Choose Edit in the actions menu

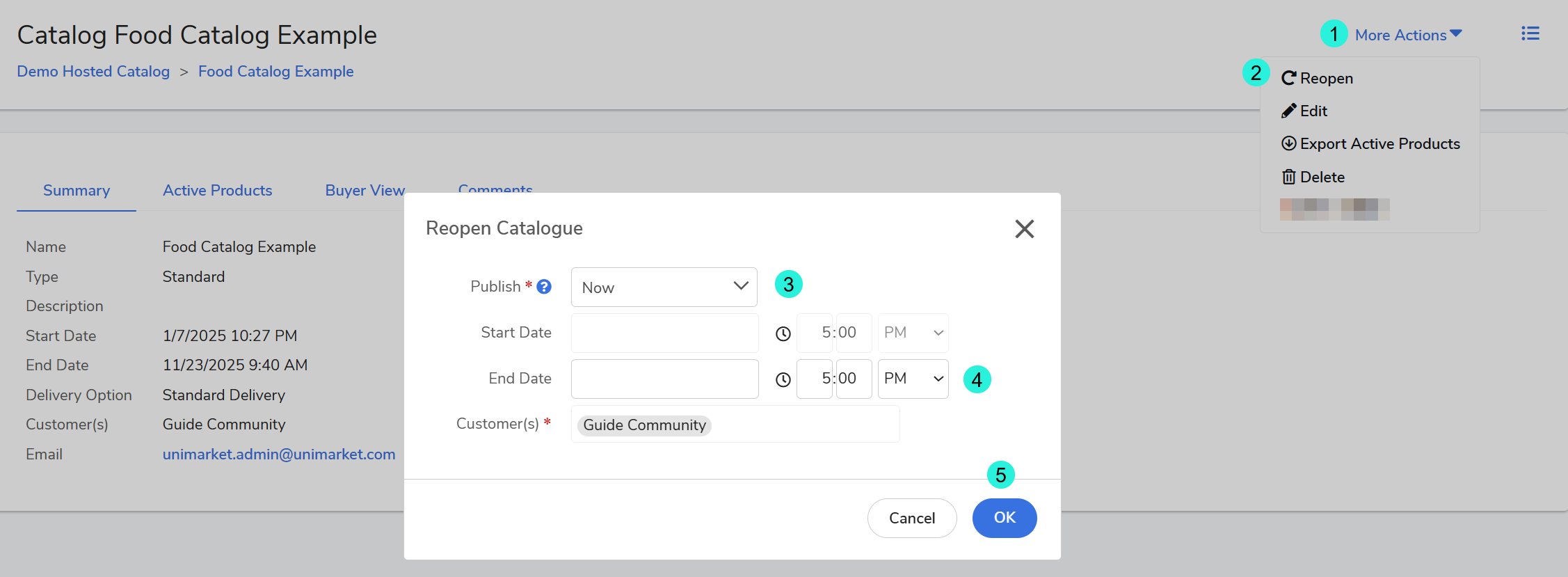click(1304, 111)
